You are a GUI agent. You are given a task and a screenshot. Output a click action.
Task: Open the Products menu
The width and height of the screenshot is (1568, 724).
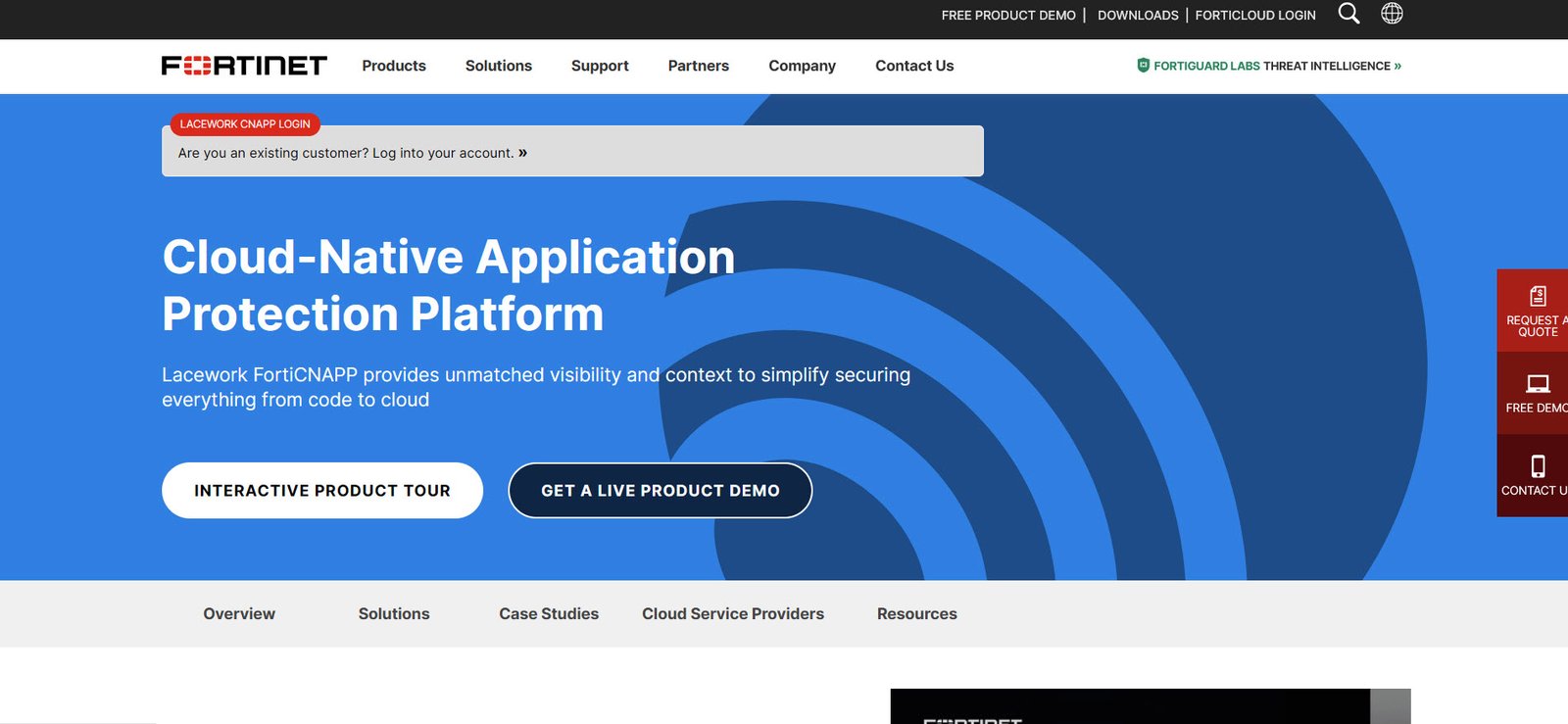[394, 66]
